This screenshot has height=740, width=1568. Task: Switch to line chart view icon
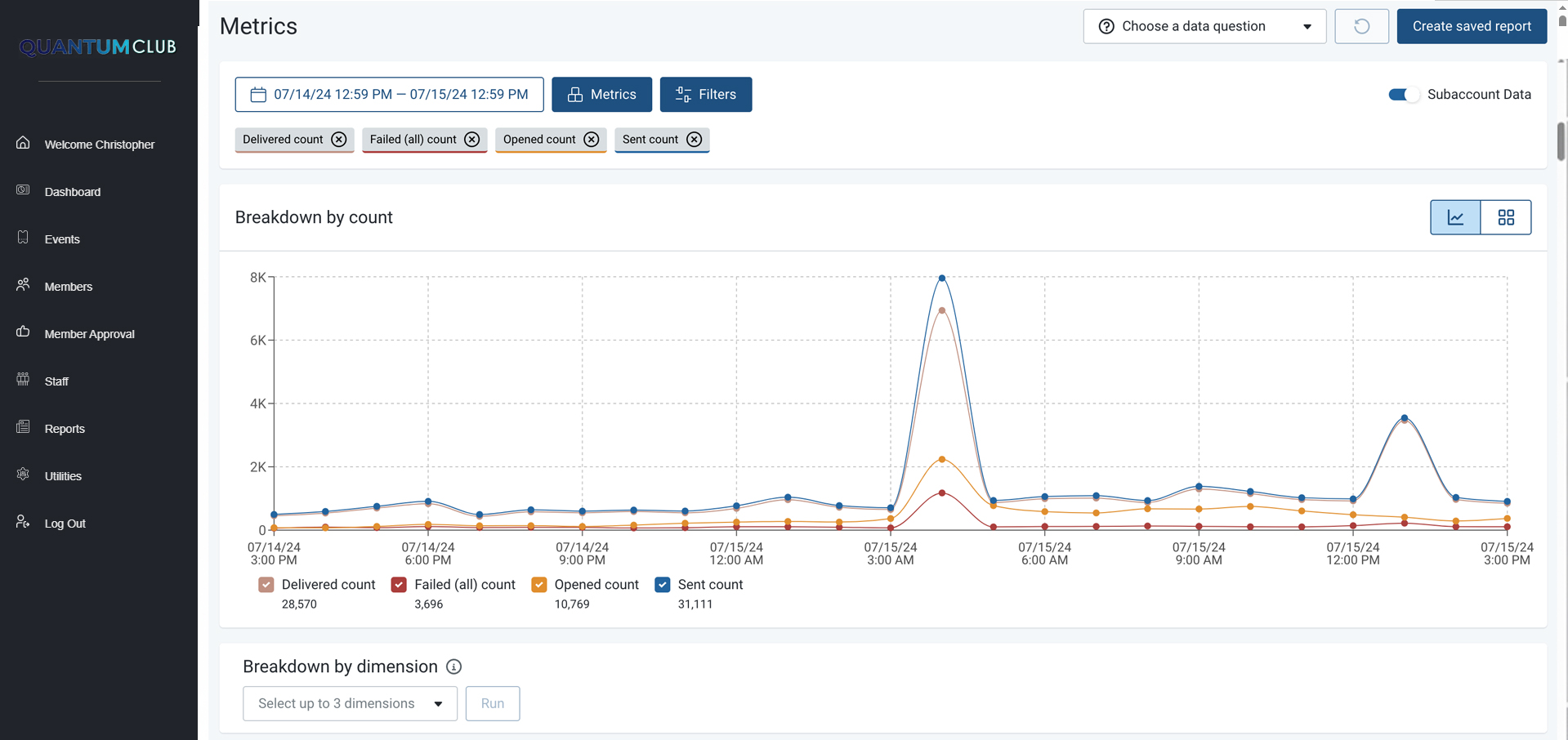[x=1455, y=217]
